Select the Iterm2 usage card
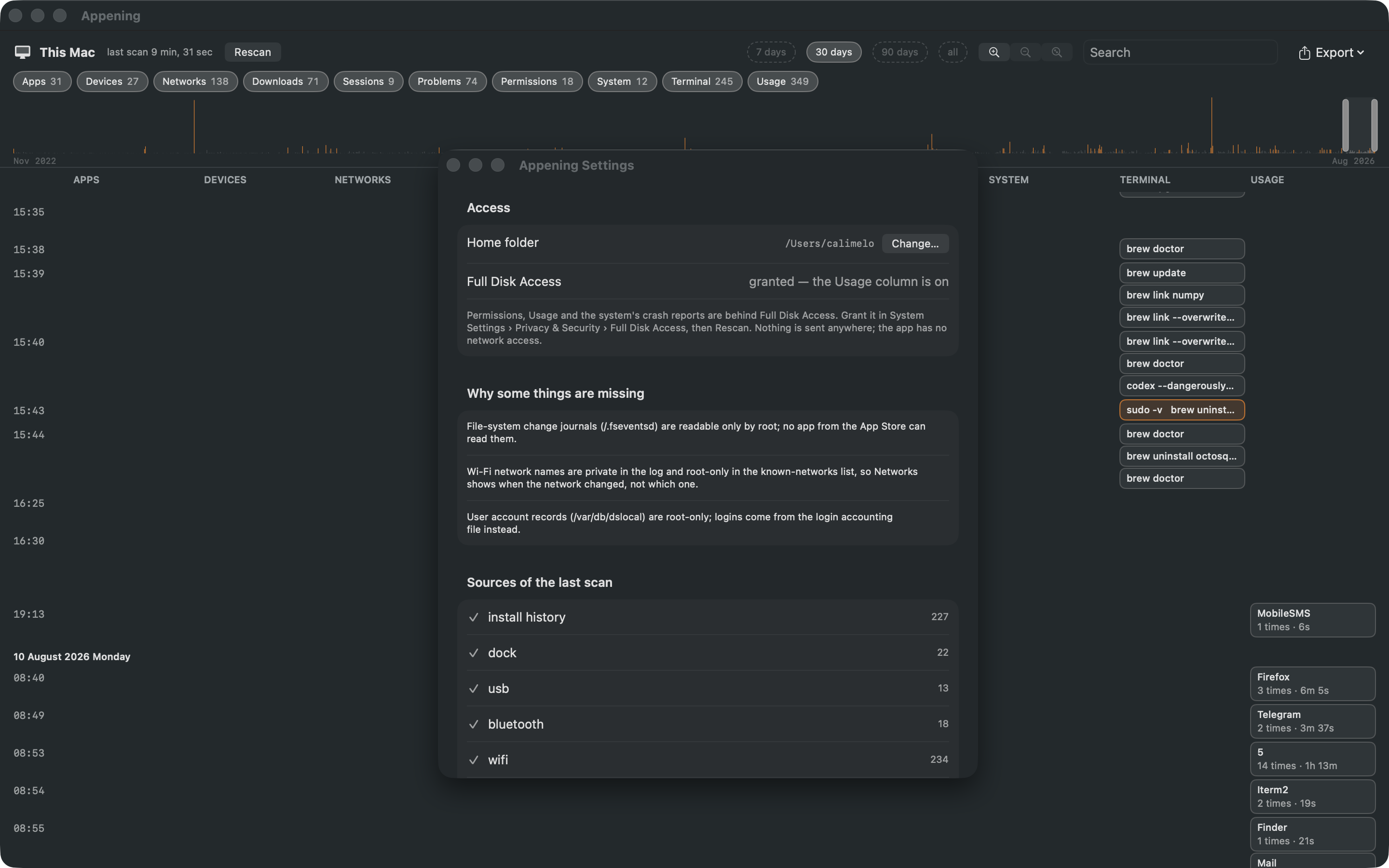This screenshot has height=868, width=1389. click(1313, 796)
